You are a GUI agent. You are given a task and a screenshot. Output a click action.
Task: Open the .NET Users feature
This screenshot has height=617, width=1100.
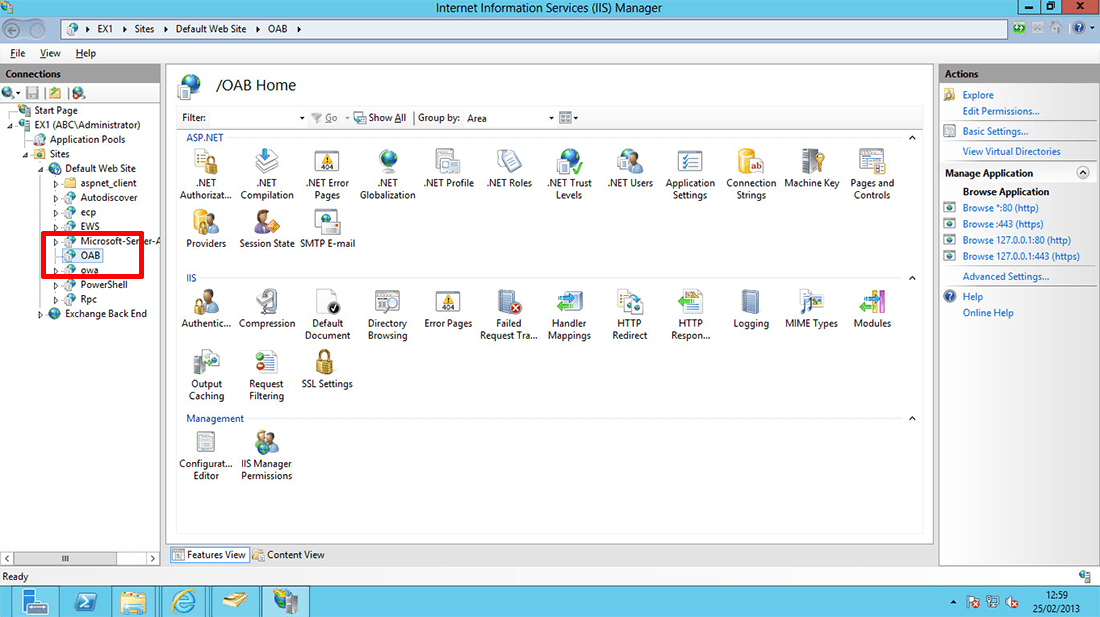coord(630,168)
